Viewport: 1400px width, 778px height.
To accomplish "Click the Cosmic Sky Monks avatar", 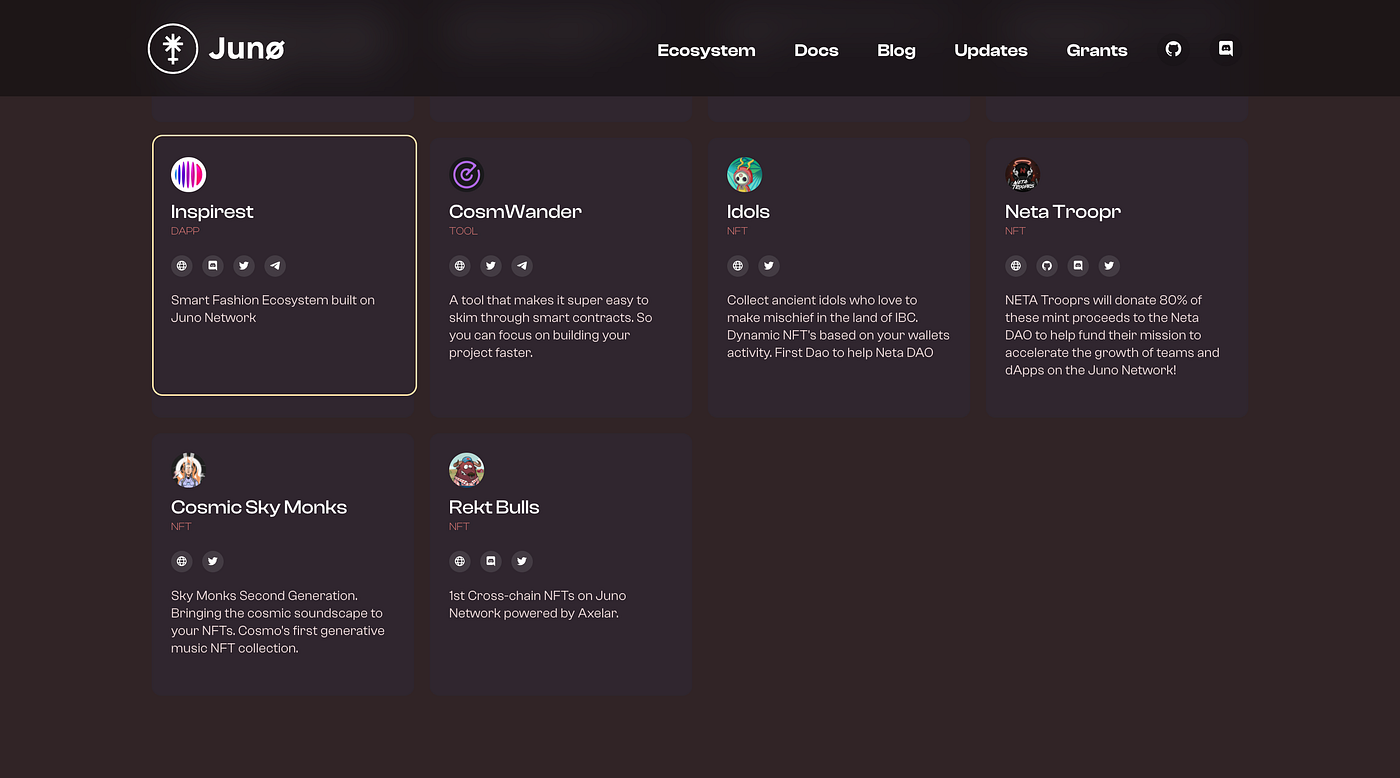I will (188, 470).
